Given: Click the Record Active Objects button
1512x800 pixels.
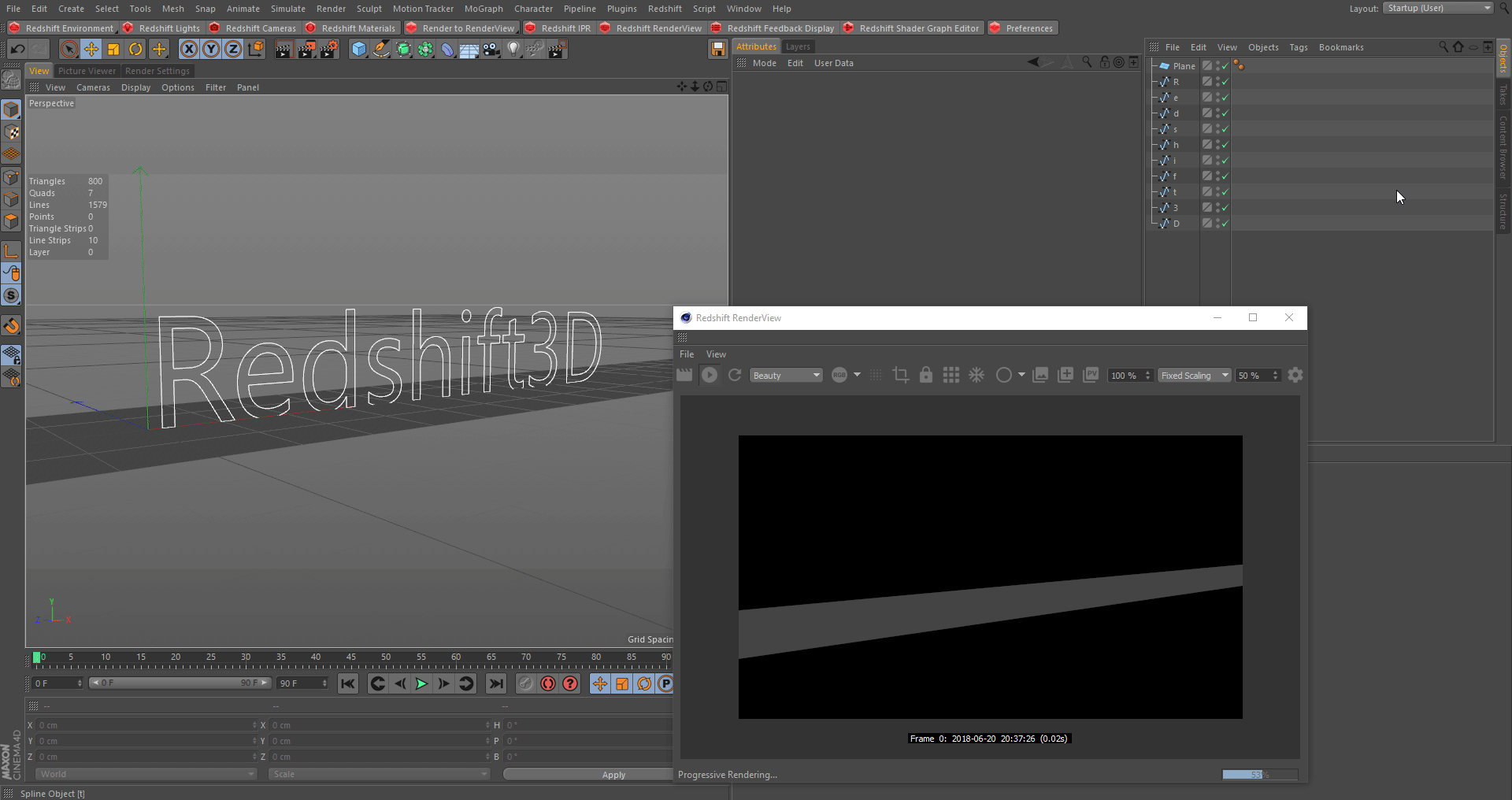Looking at the screenshot, I should pos(548,683).
